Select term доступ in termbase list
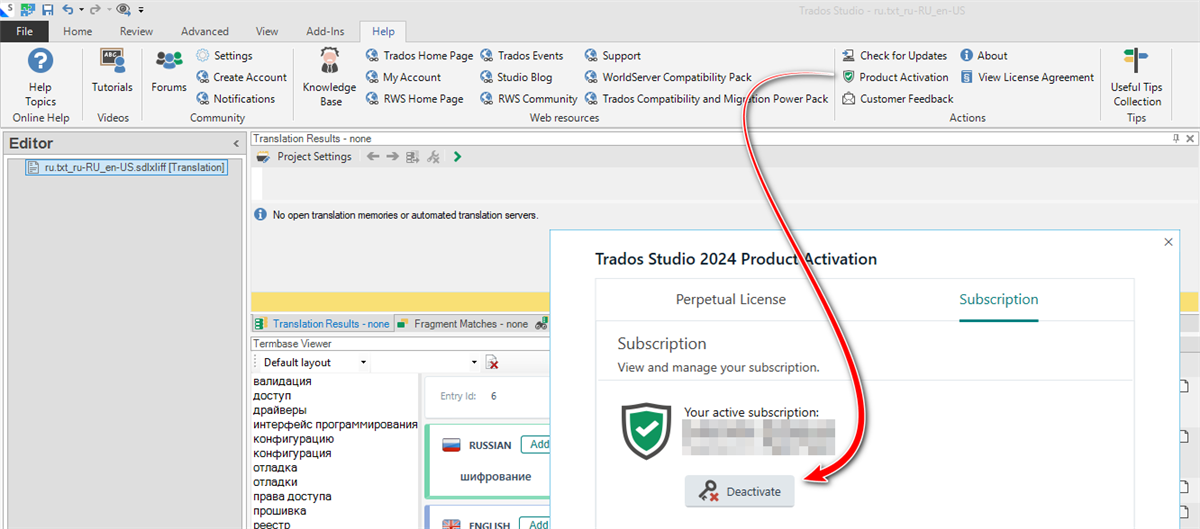 (272, 396)
